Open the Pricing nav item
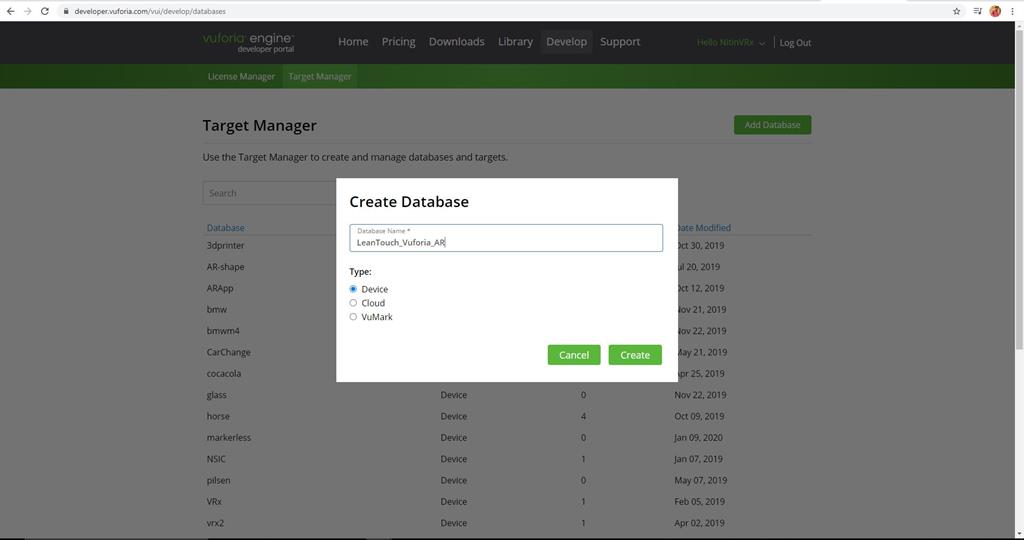 click(x=398, y=42)
